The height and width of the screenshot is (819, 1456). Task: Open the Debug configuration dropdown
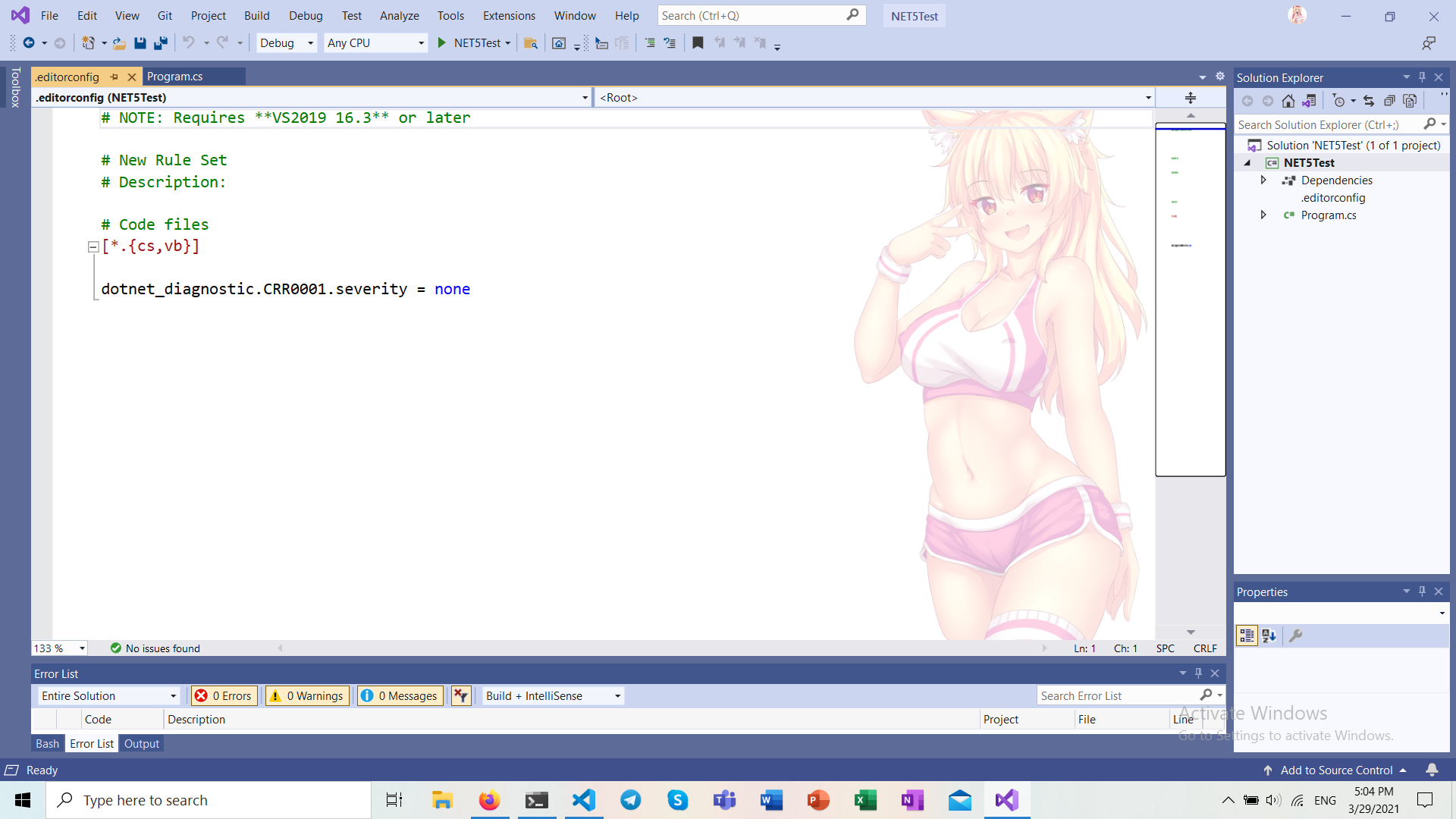coord(287,43)
